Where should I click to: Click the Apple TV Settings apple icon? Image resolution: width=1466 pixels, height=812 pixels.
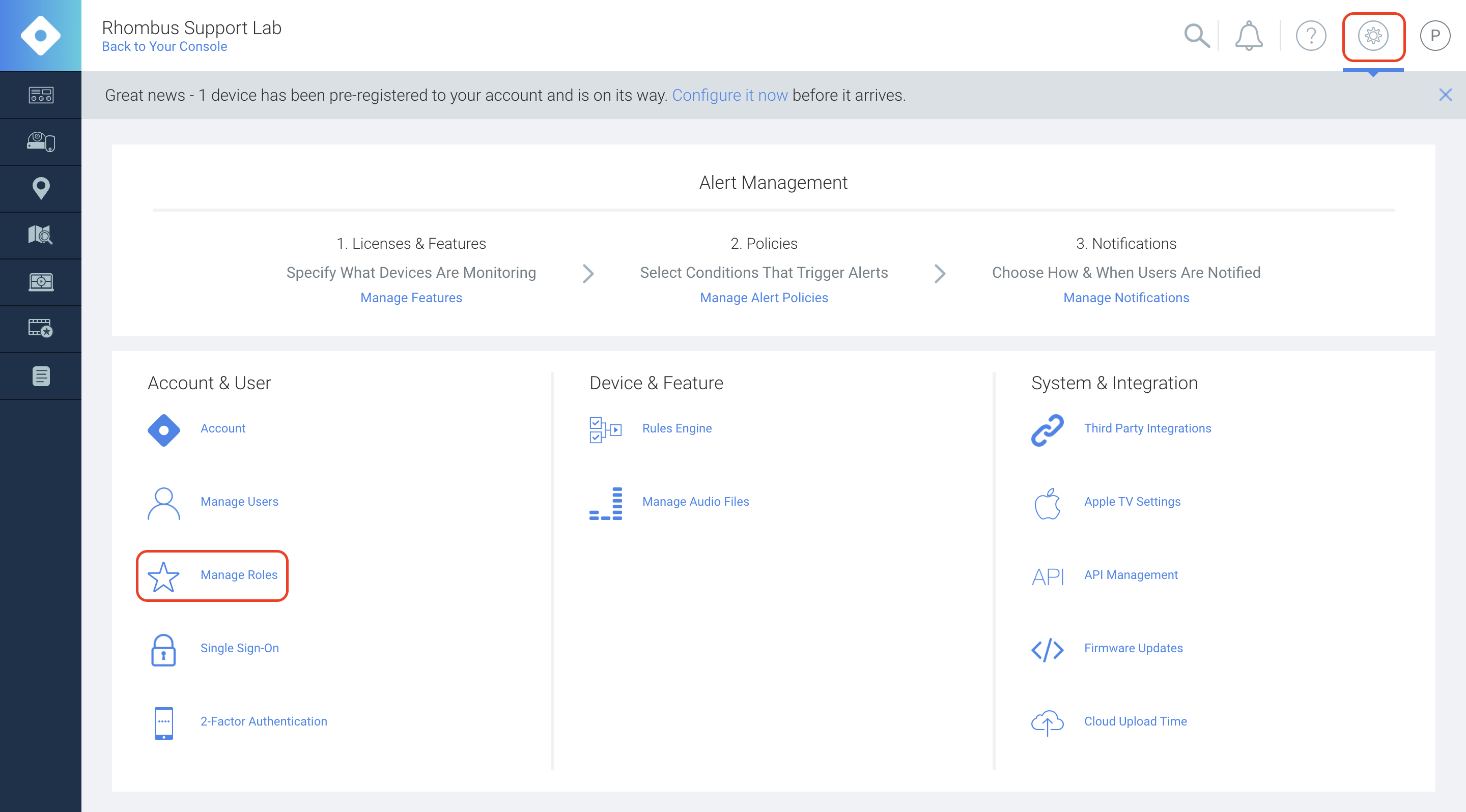click(x=1047, y=503)
